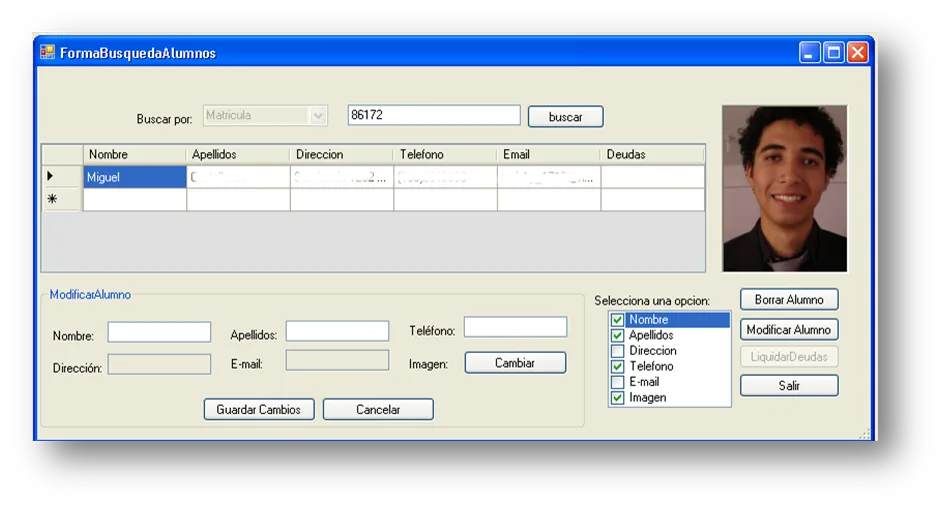The image size is (943, 506).
Task: Click the Modificar Alumno button
Action: [789, 330]
